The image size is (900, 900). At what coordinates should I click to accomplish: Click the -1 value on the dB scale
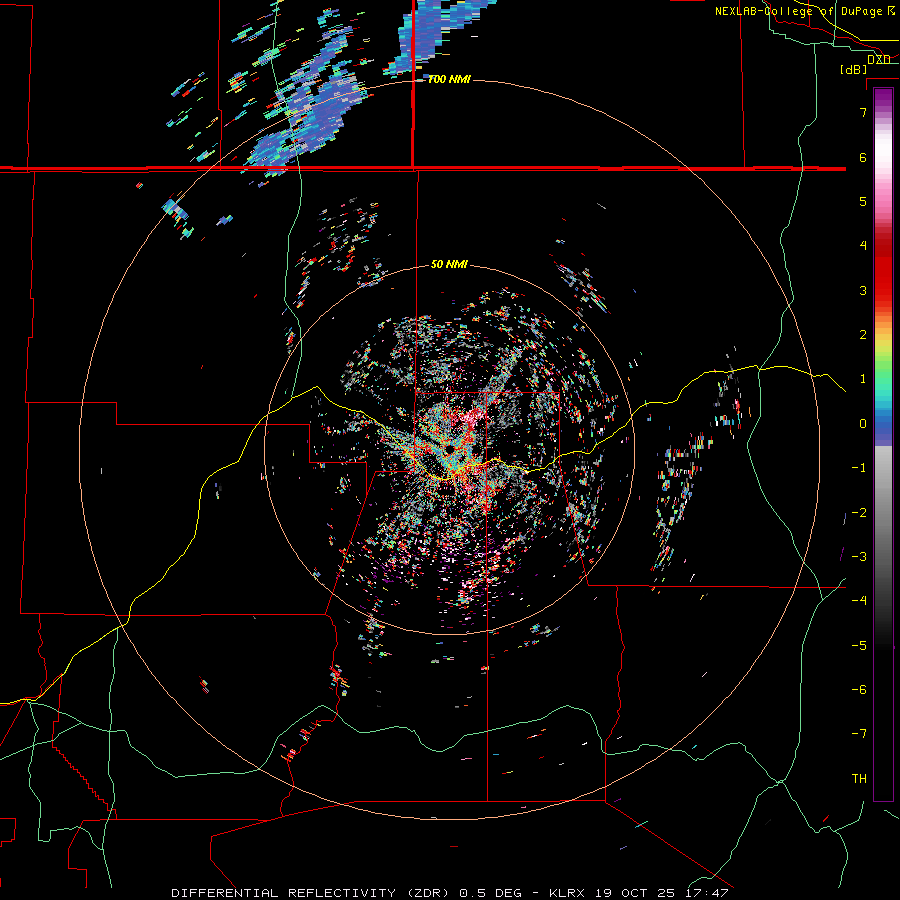point(859,468)
